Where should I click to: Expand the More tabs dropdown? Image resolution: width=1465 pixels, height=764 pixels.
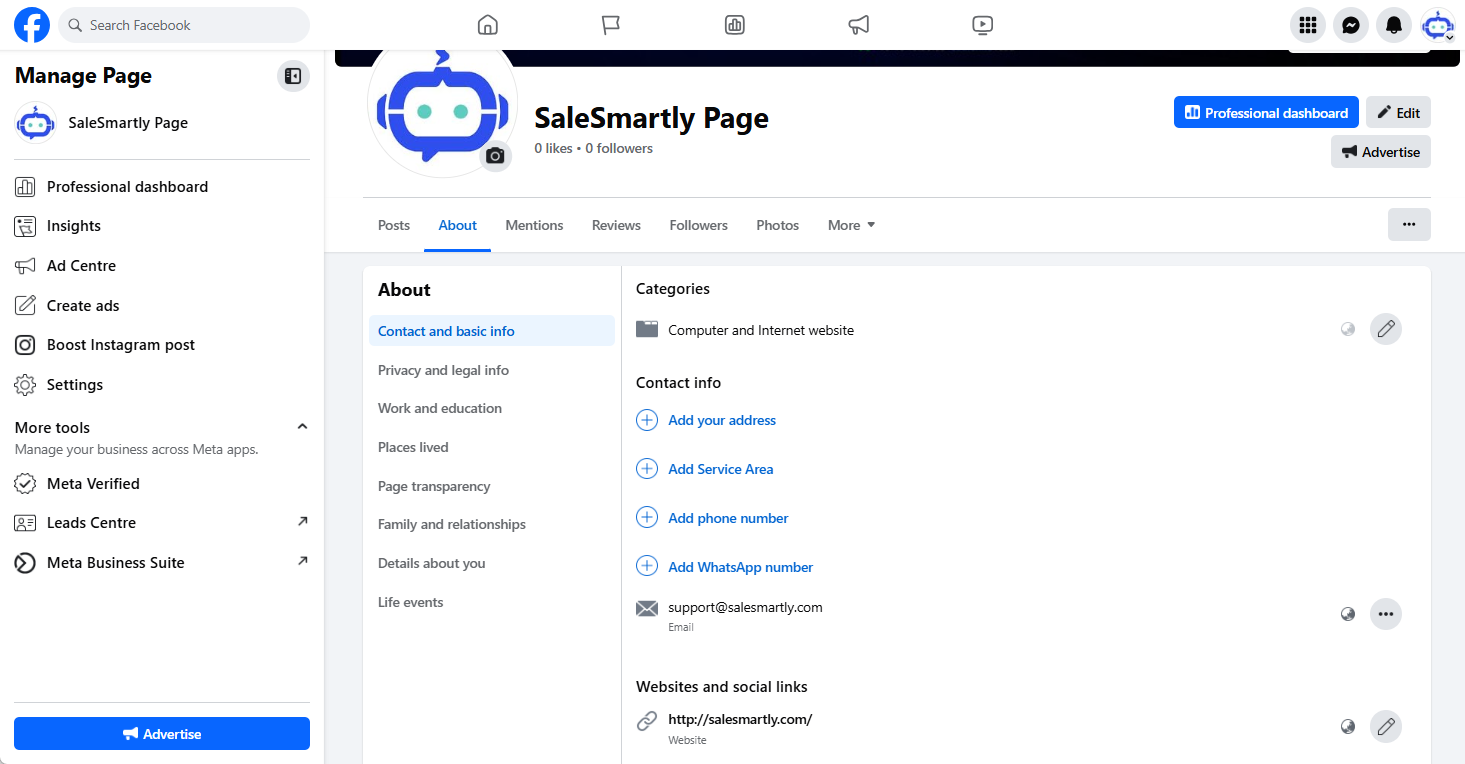pyautogui.click(x=851, y=225)
